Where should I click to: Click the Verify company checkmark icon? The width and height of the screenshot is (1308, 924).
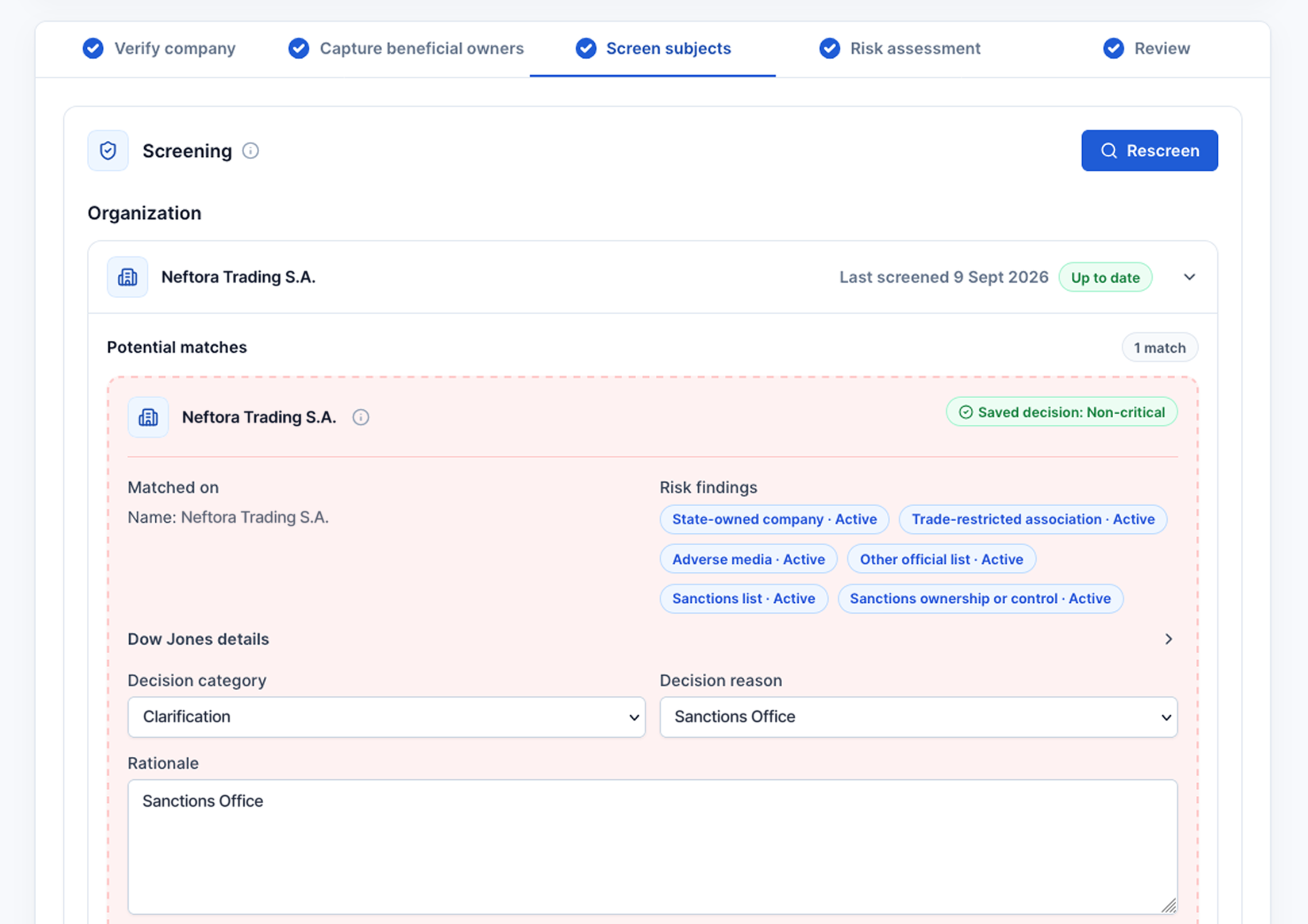[93, 48]
